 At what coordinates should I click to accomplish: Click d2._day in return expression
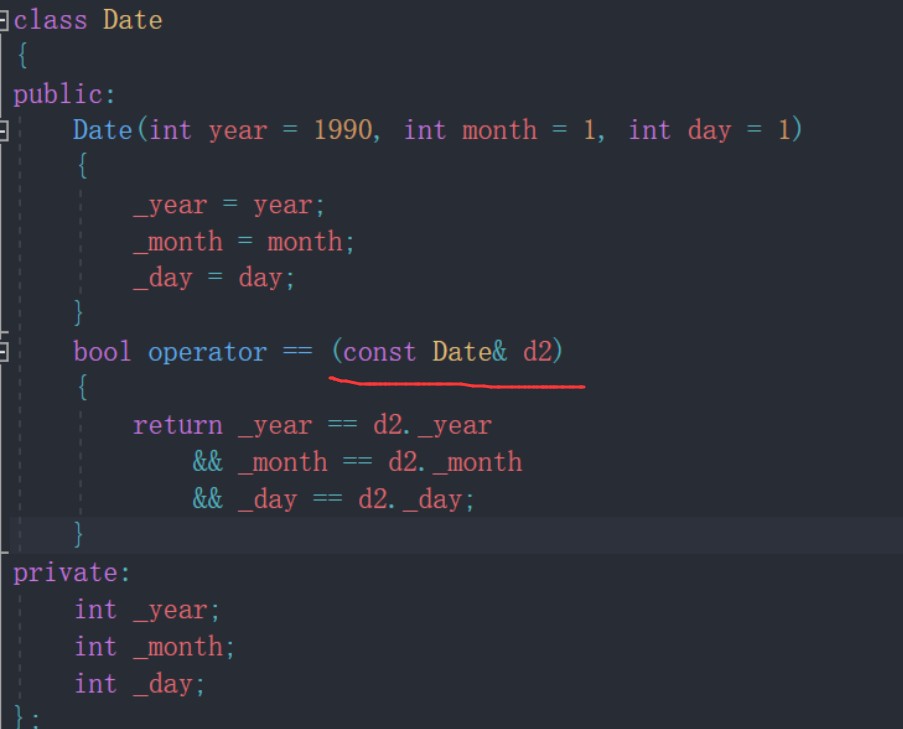pos(410,499)
